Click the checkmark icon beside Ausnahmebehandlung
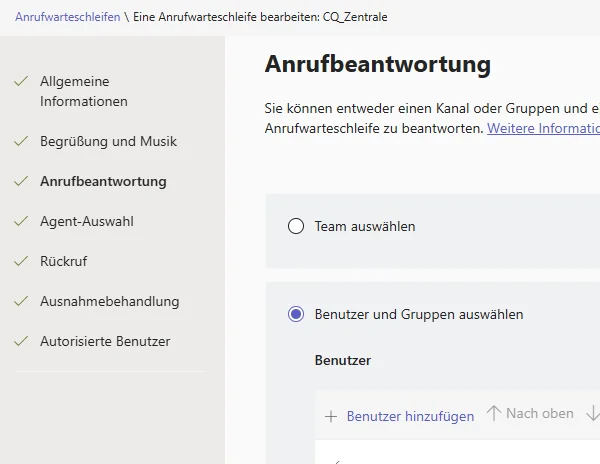Viewport: 600px width, 464px height. (x=21, y=301)
